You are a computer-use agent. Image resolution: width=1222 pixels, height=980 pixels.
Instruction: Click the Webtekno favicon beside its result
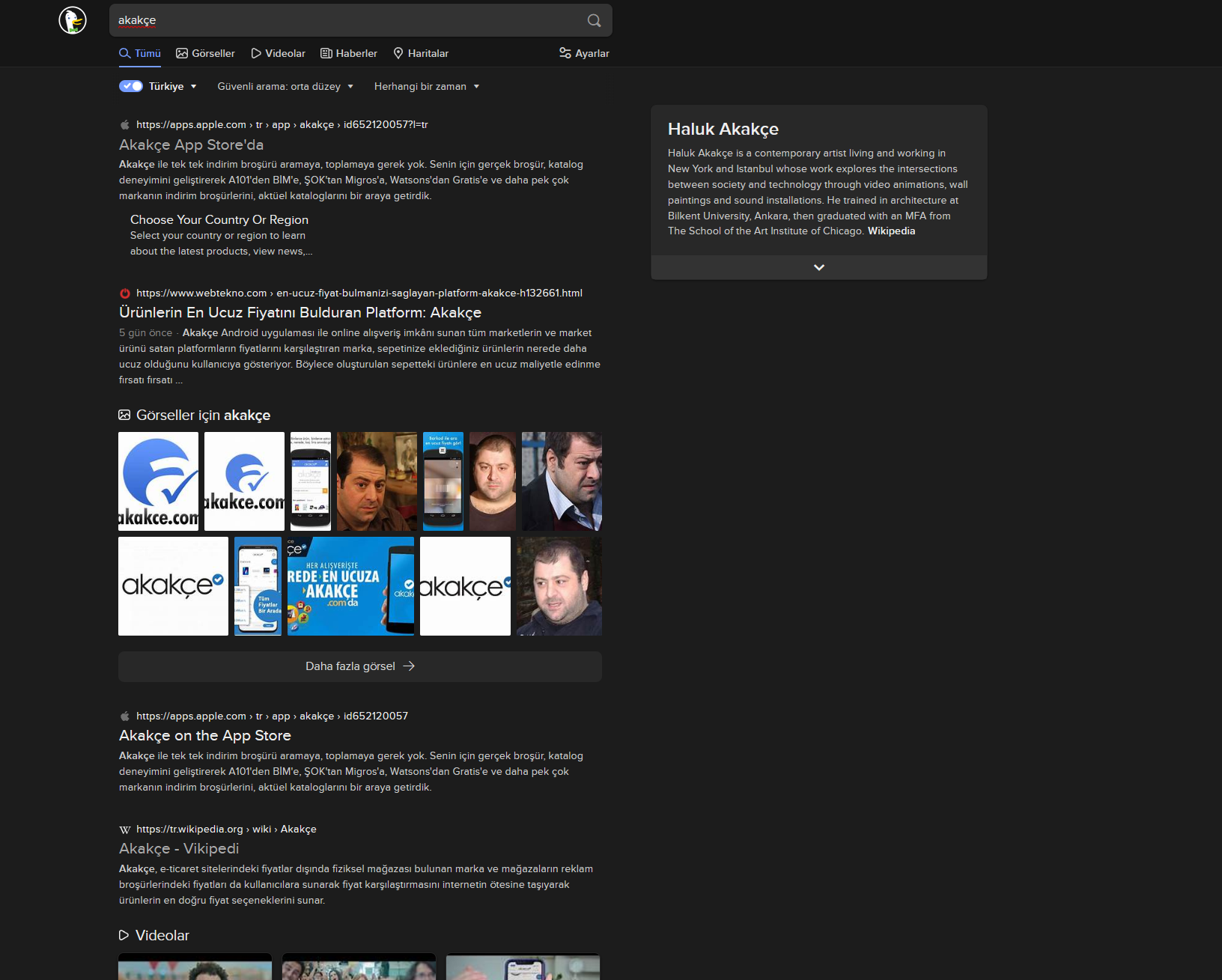click(x=125, y=293)
